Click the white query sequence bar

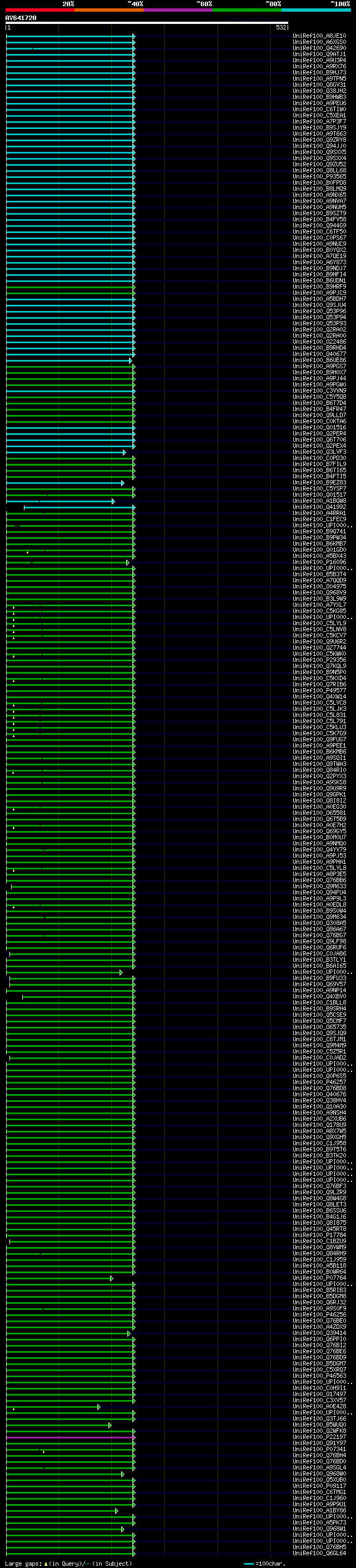[147, 22]
